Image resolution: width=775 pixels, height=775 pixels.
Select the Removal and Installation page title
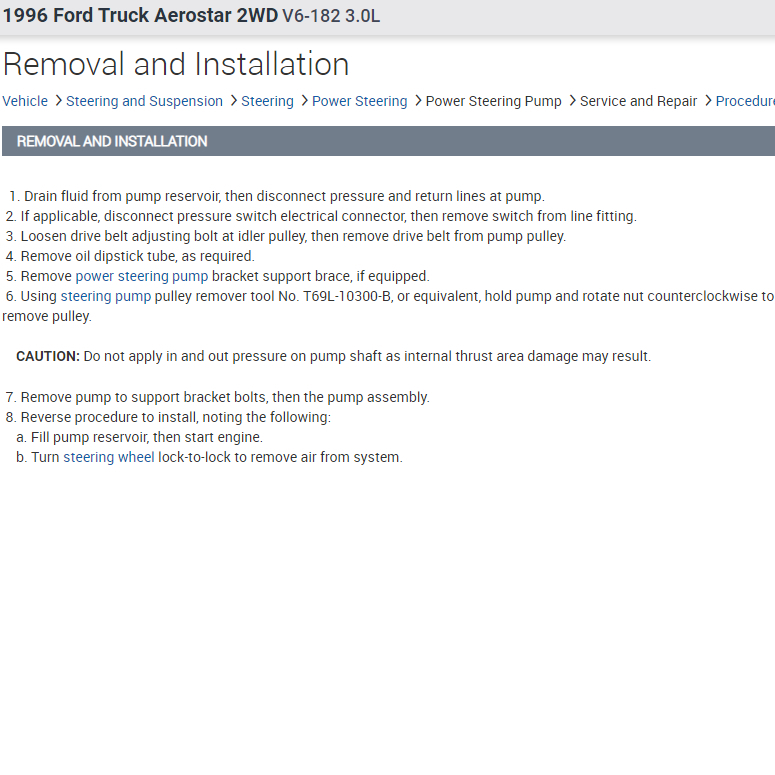176,64
